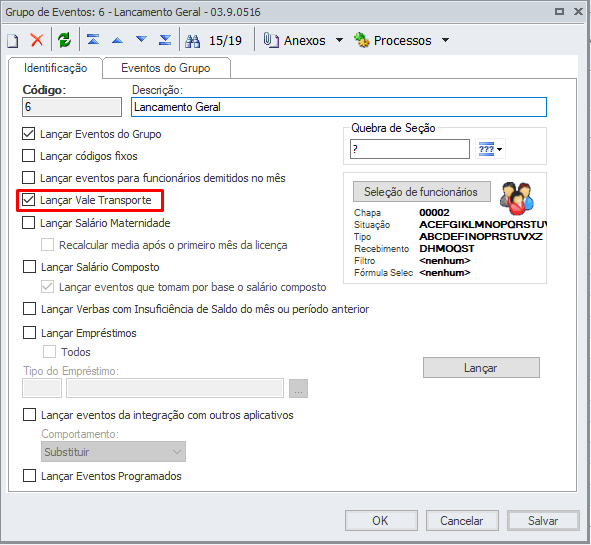The width and height of the screenshot is (591, 545).
Task: Click the record counter 15/19
Action: tap(225, 40)
